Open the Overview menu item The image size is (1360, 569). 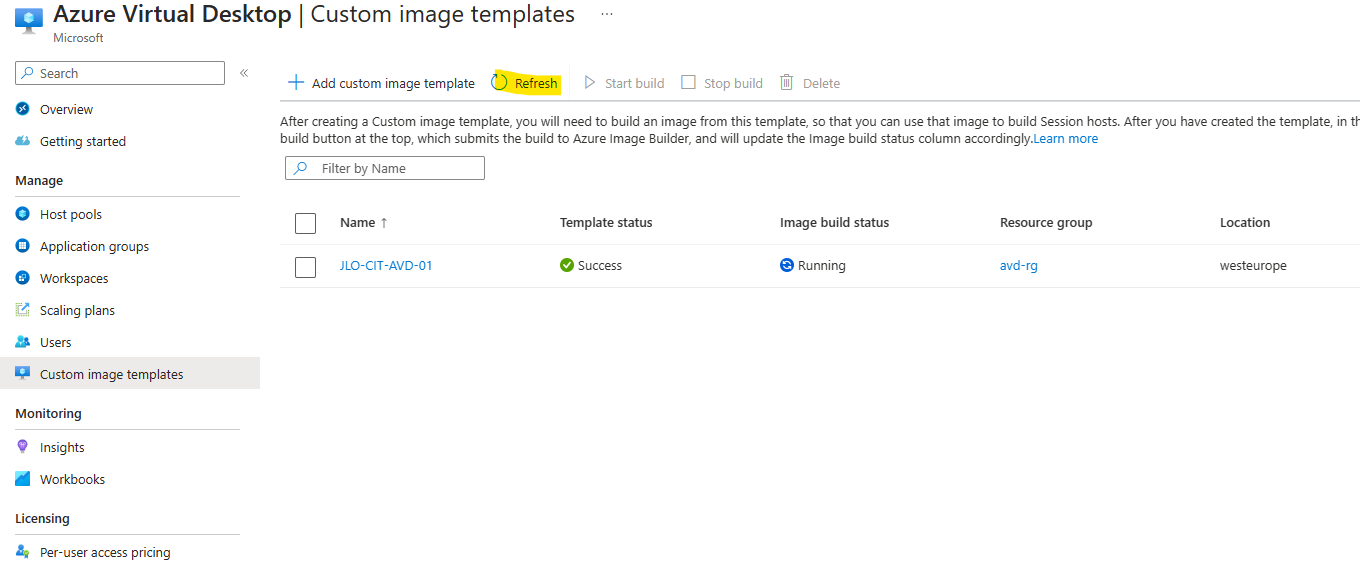[x=66, y=110]
